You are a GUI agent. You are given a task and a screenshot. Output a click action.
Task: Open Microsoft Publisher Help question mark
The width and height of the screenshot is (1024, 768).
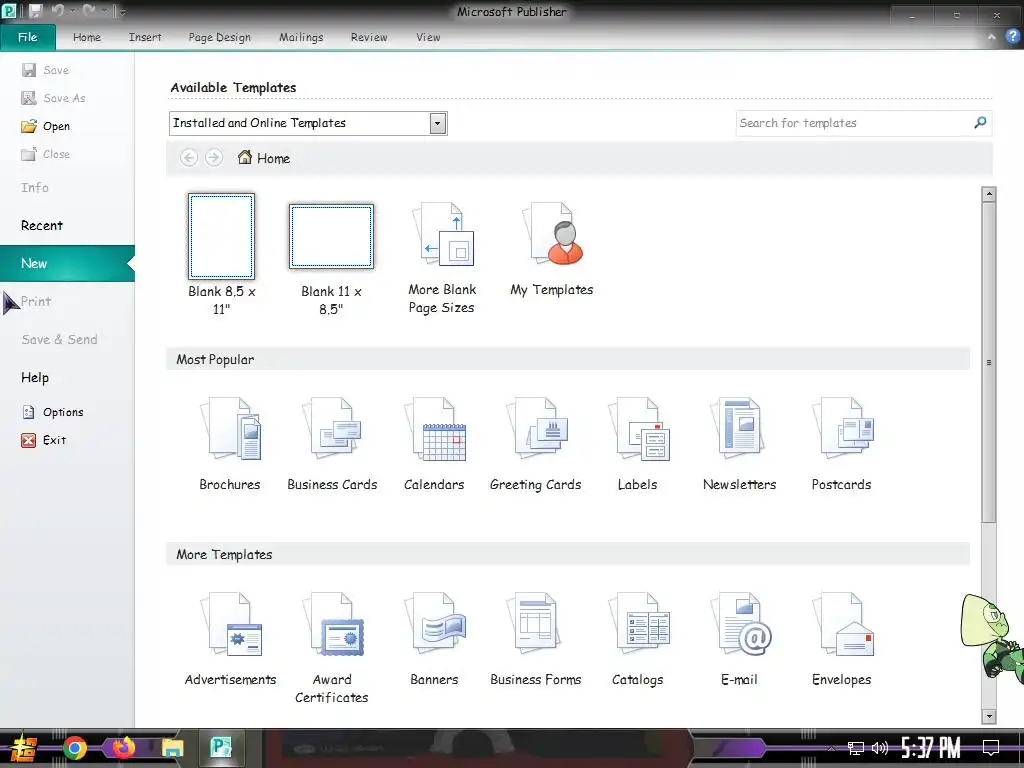click(x=1012, y=37)
